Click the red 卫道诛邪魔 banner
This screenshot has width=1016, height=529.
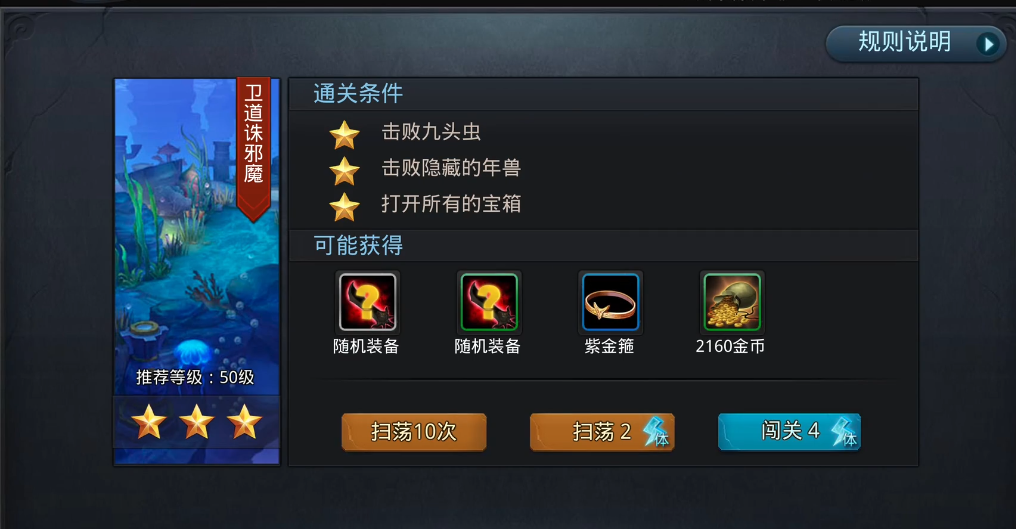pyautogui.click(x=253, y=148)
